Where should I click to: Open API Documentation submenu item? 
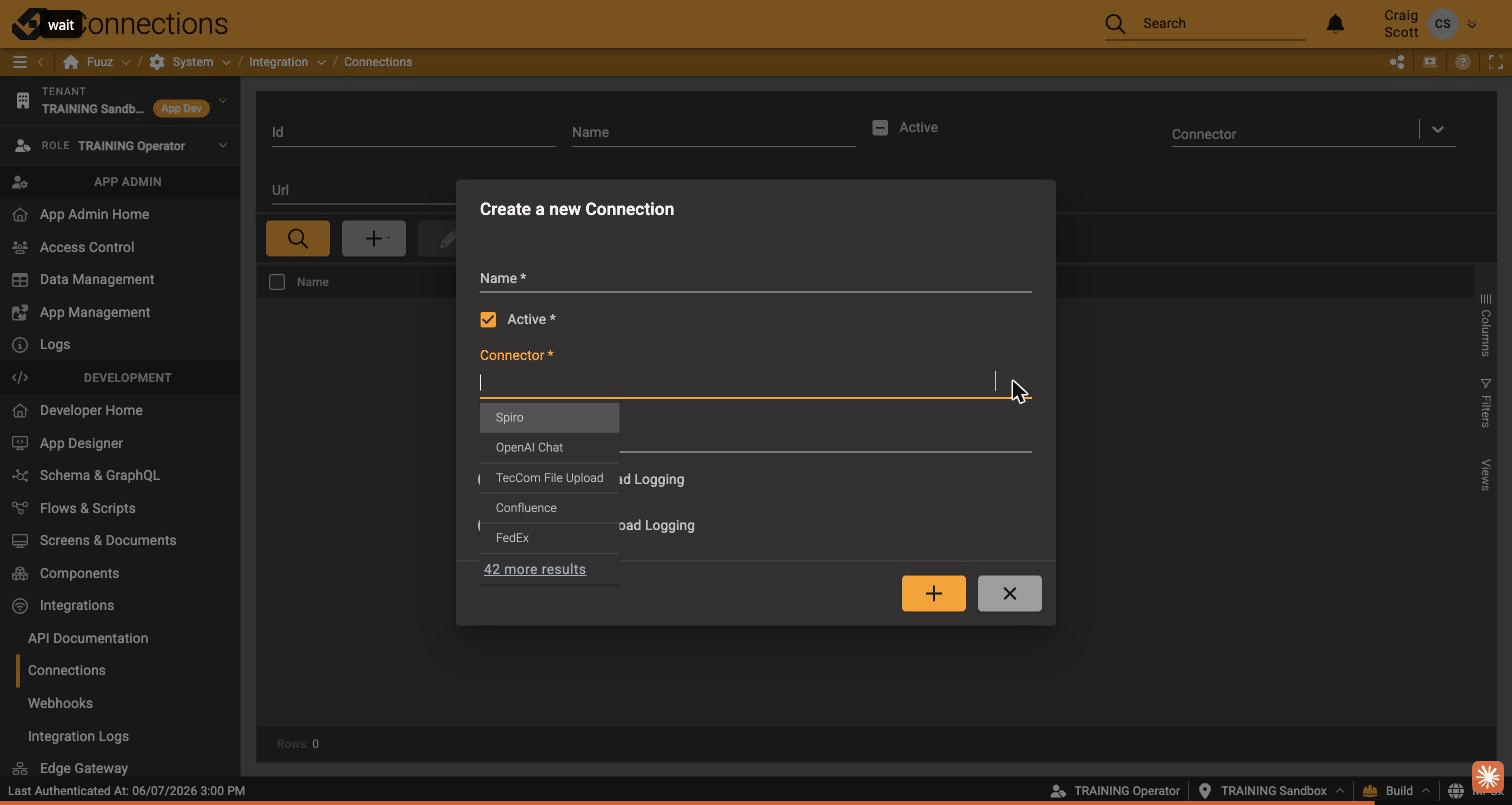pos(88,638)
